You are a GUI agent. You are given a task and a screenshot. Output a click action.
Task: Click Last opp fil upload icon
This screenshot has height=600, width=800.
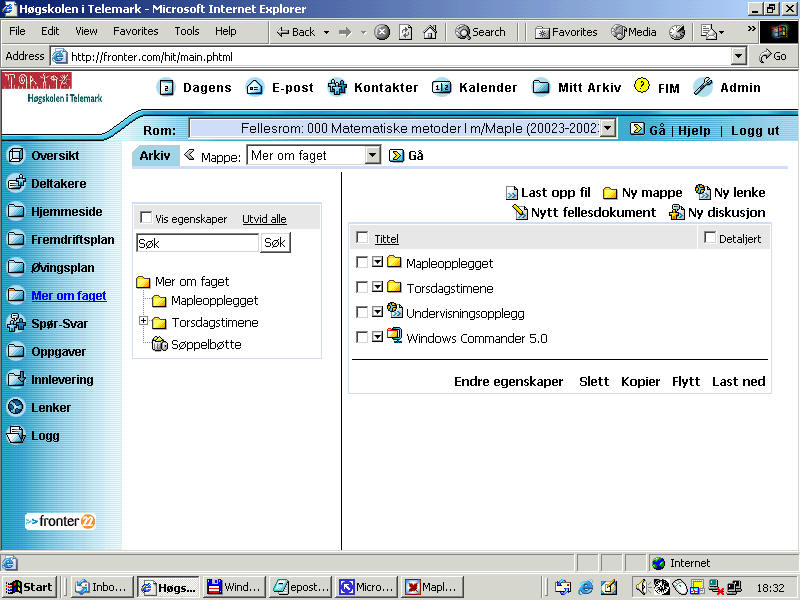coord(511,193)
